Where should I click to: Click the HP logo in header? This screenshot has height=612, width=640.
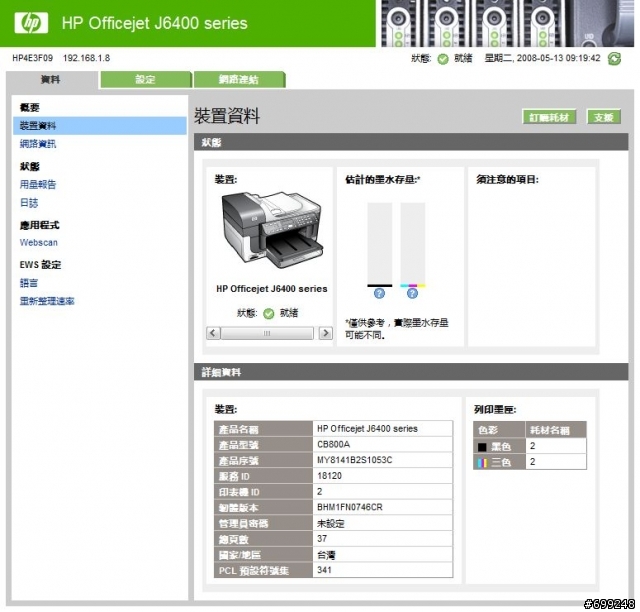point(31,23)
